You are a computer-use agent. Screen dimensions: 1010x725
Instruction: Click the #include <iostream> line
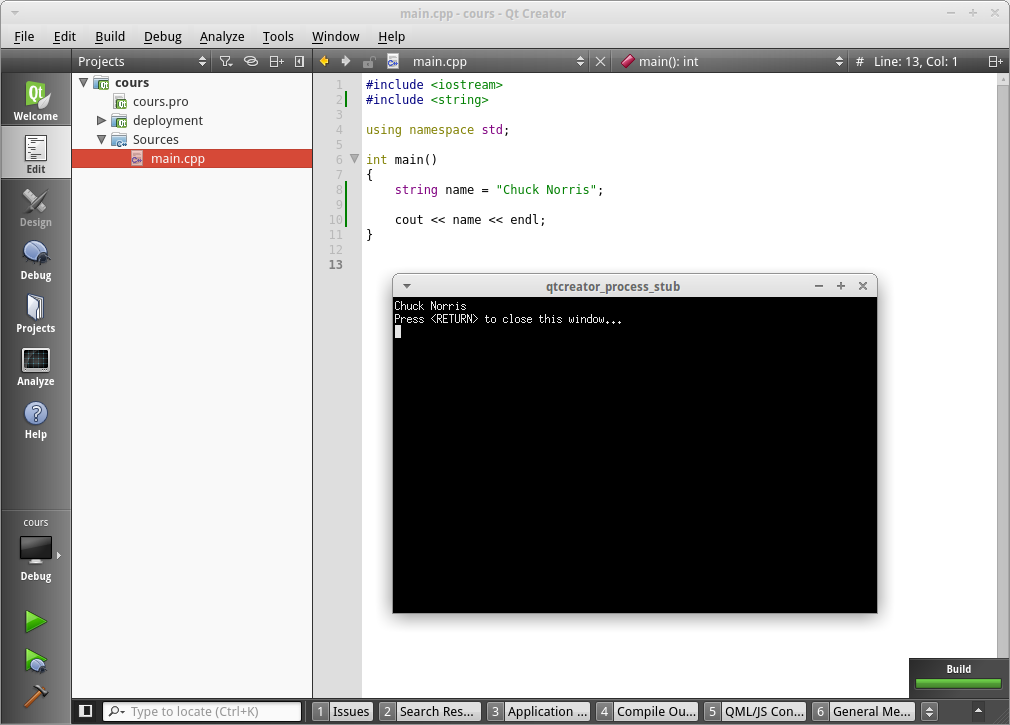(x=434, y=84)
